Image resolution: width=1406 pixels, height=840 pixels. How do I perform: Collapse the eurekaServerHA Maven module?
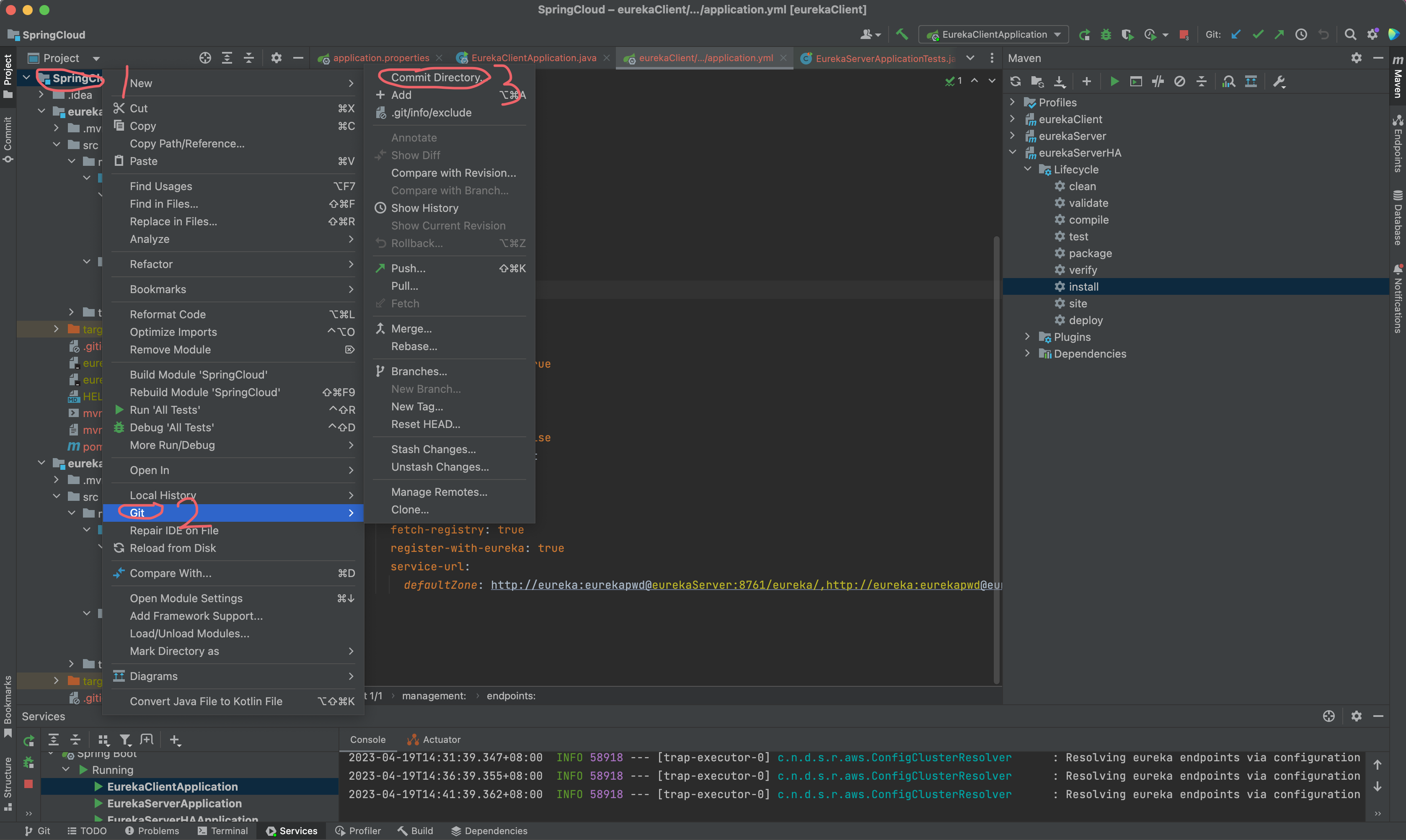click(1013, 152)
